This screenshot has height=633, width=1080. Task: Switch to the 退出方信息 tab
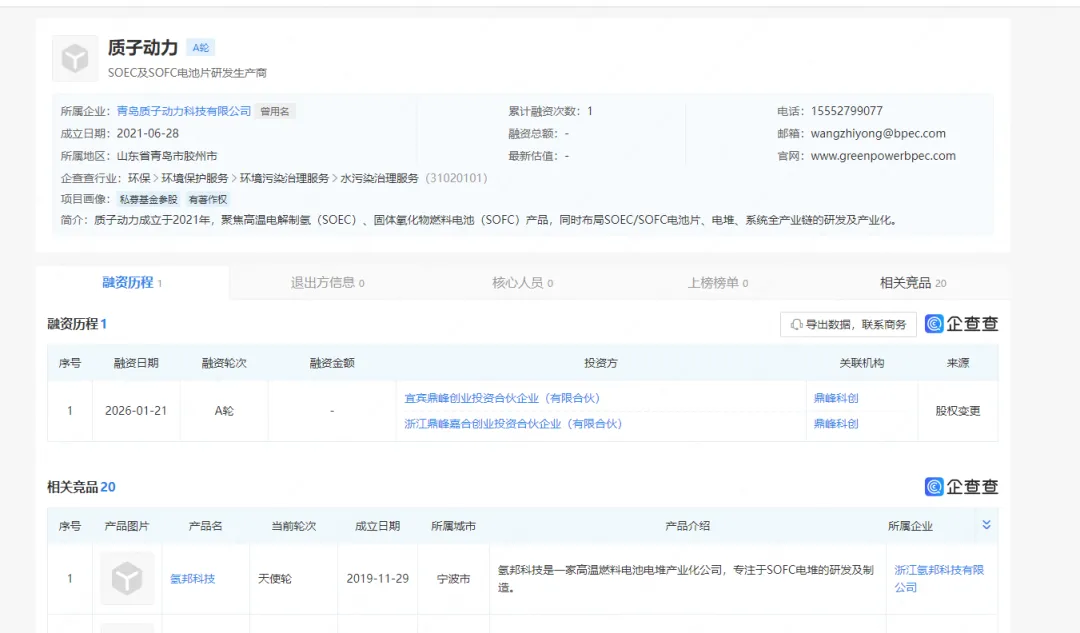pos(327,282)
